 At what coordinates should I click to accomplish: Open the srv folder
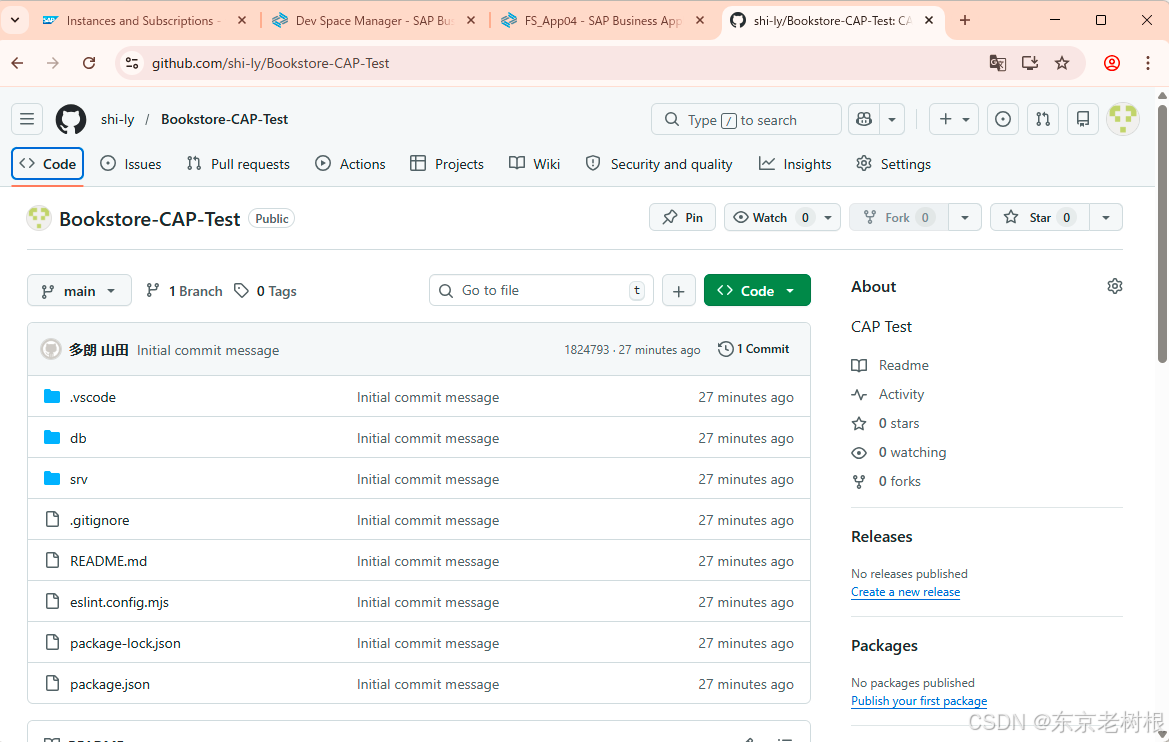pyautogui.click(x=78, y=479)
